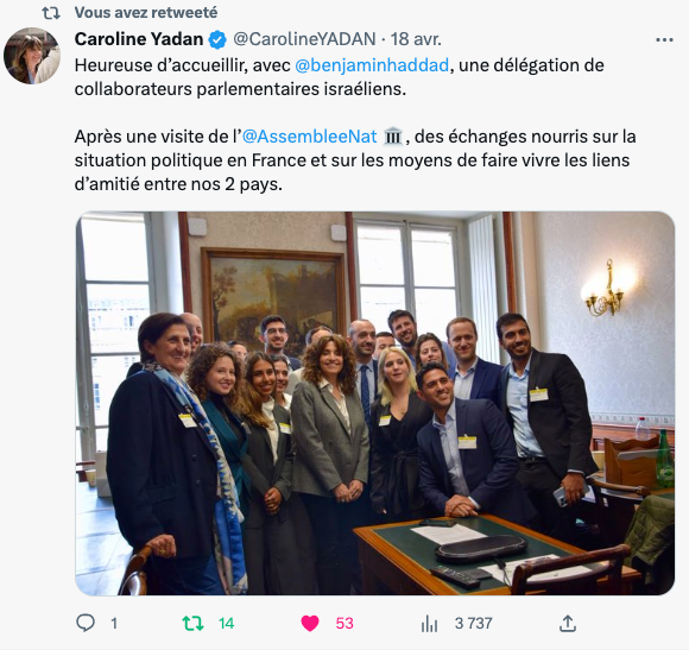Open the three-dot more options menu
This screenshot has height=656, width=690.
pyautogui.click(x=664, y=40)
